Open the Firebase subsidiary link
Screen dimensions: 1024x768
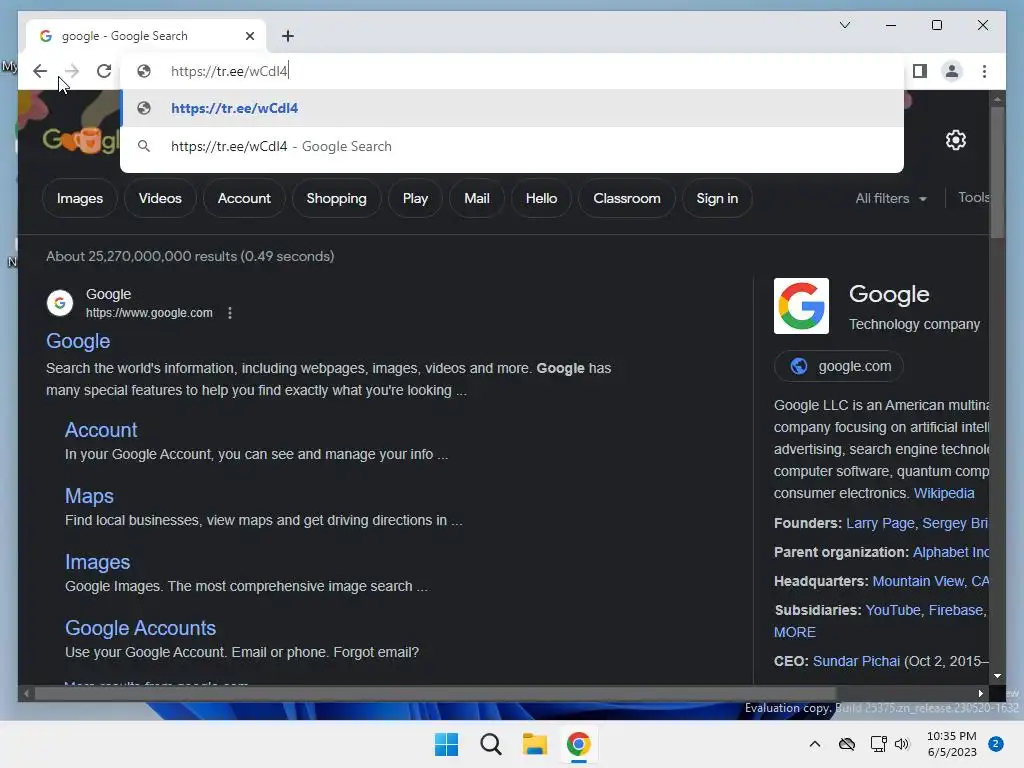[x=956, y=610]
